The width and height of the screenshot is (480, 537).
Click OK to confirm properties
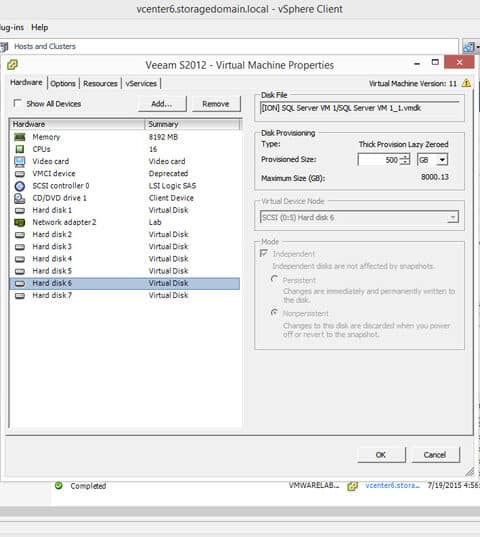[381, 455]
